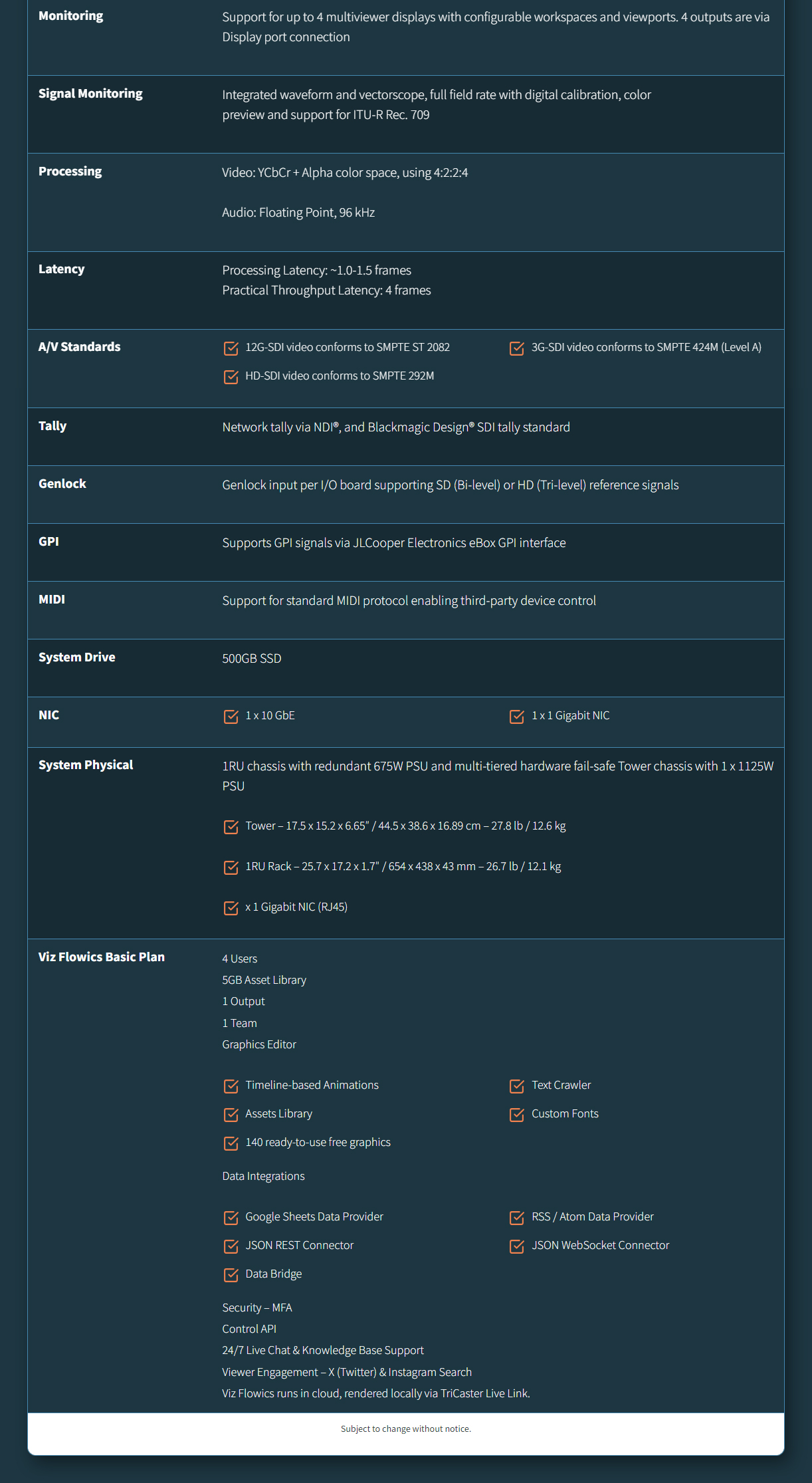Click the check icon next to 1 x 10 GbE

tap(231, 716)
